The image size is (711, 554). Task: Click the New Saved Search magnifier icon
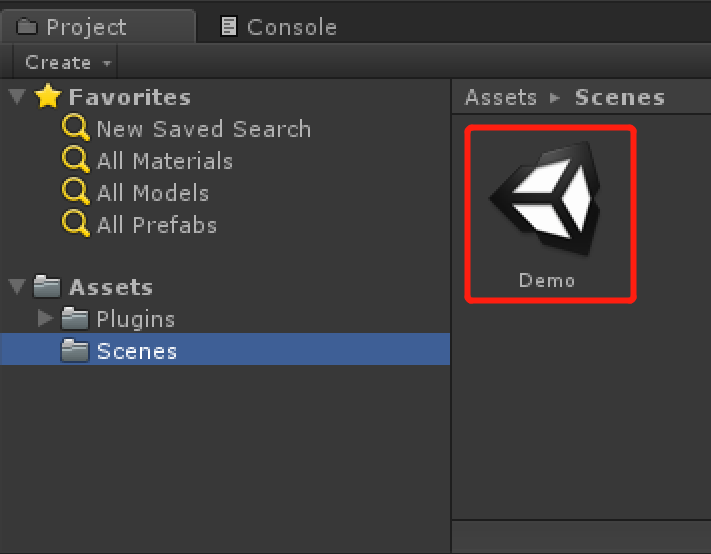75,128
